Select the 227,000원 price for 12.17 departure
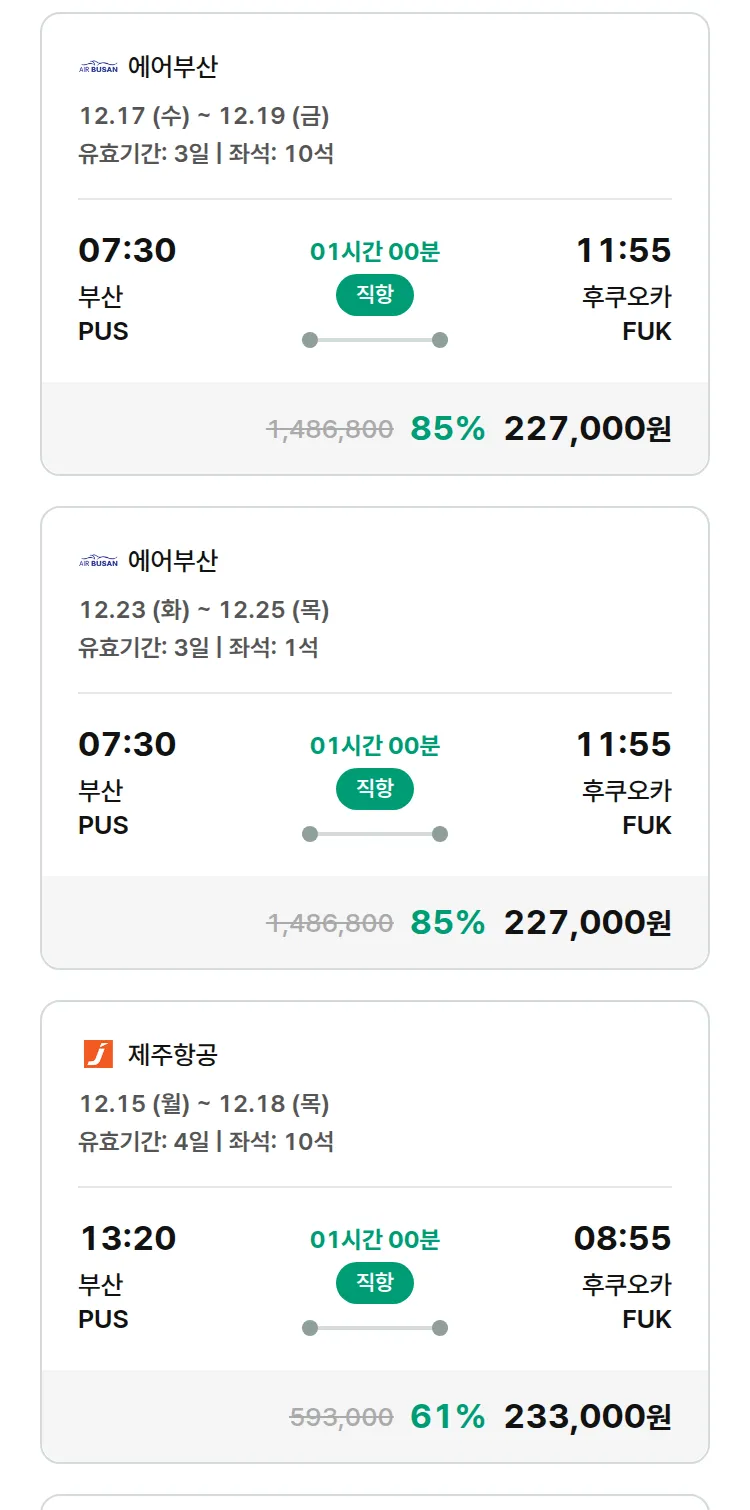The height and width of the screenshot is (1510, 750). 587,429
